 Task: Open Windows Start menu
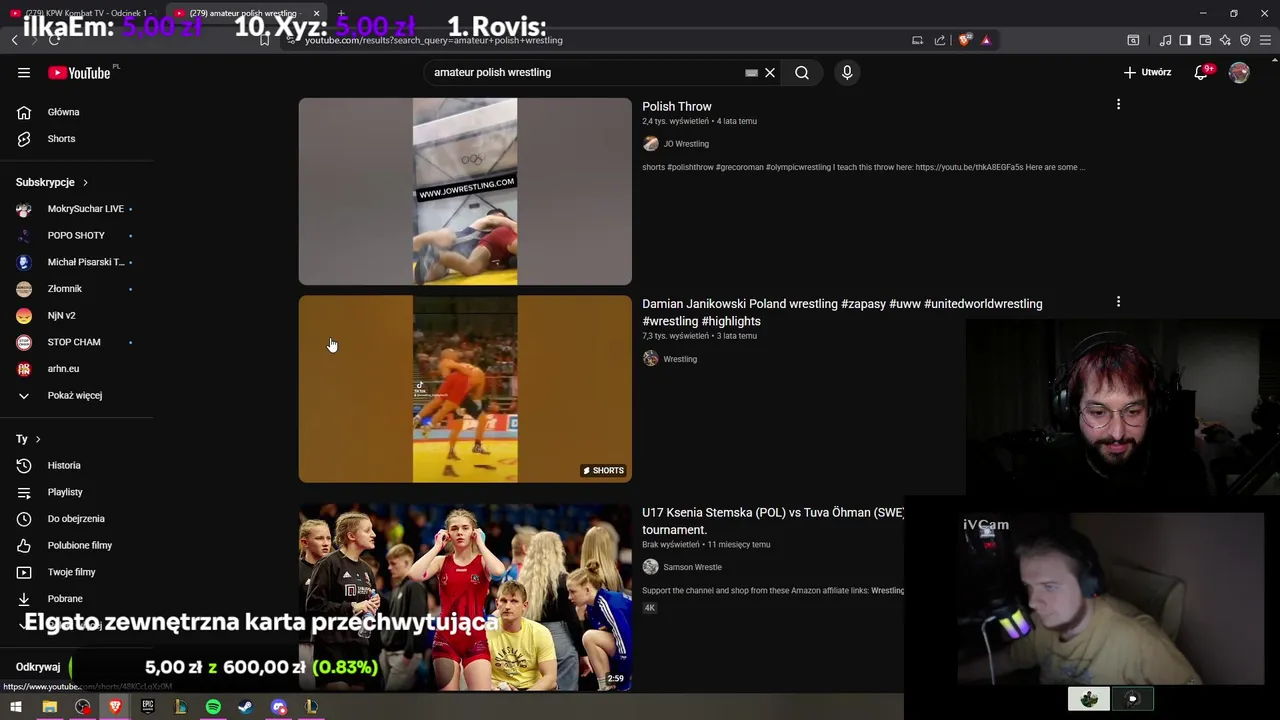pos(16,707)
